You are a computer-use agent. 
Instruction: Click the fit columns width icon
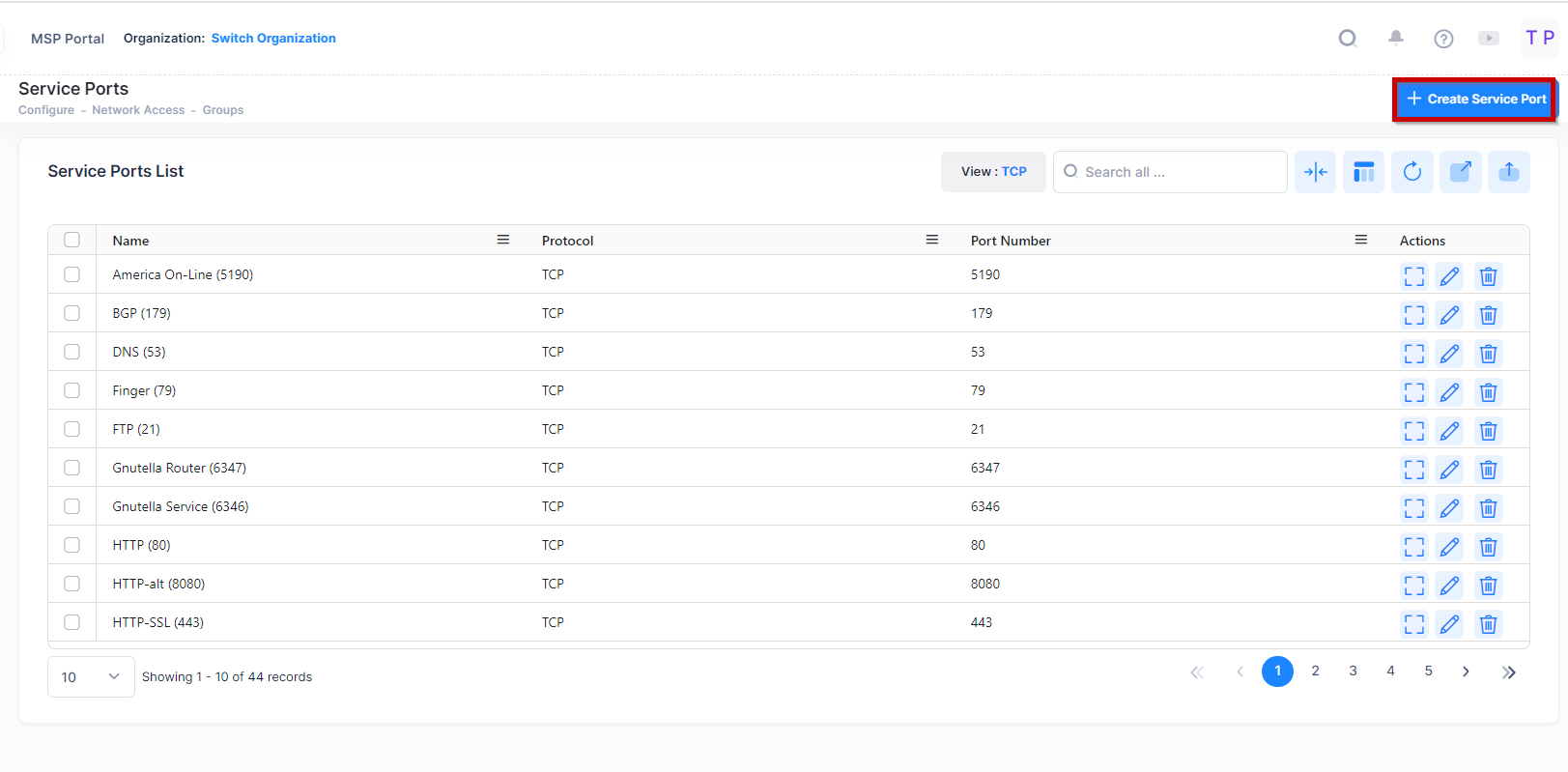point(1315,172)
